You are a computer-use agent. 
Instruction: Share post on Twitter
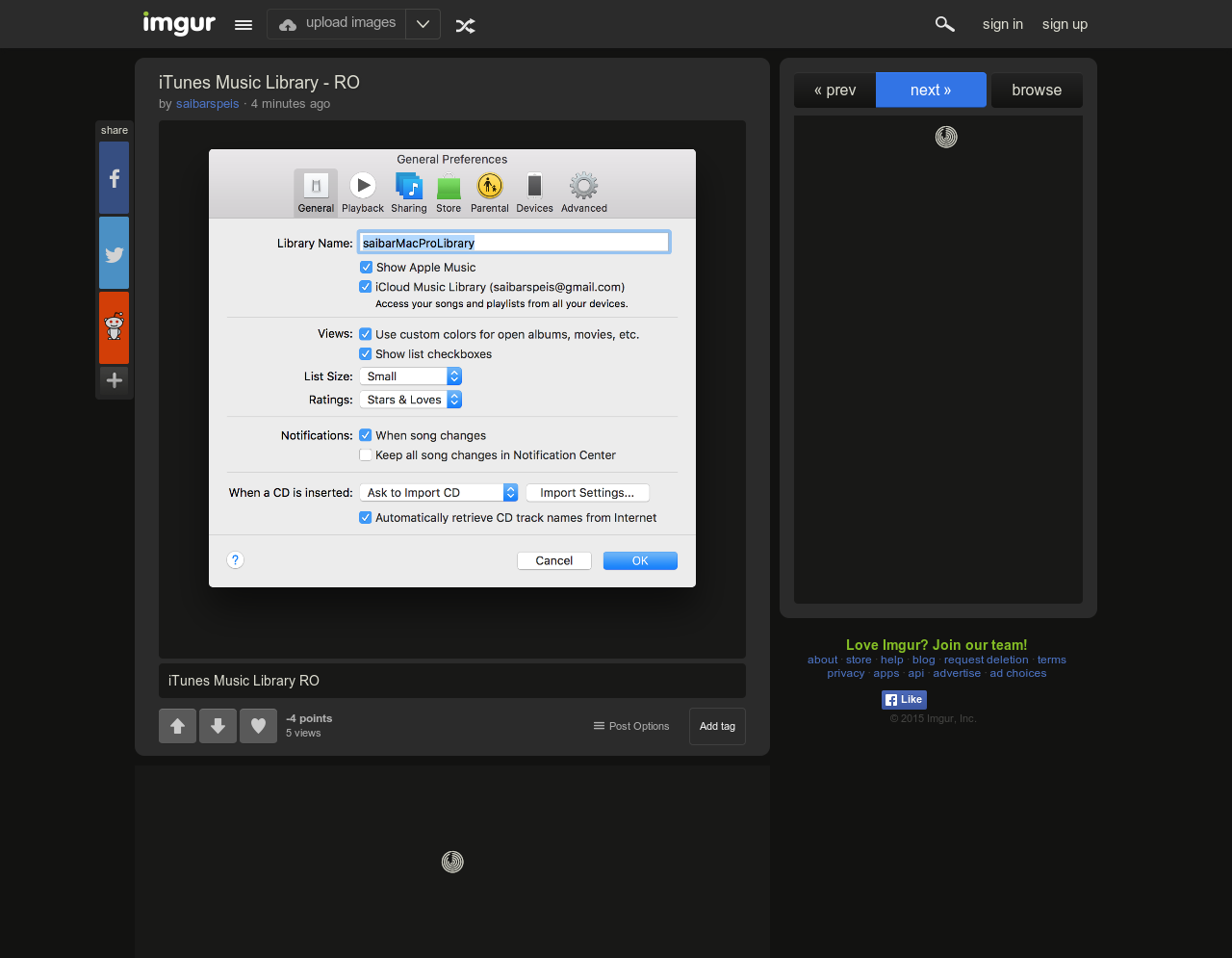[114, 253]
